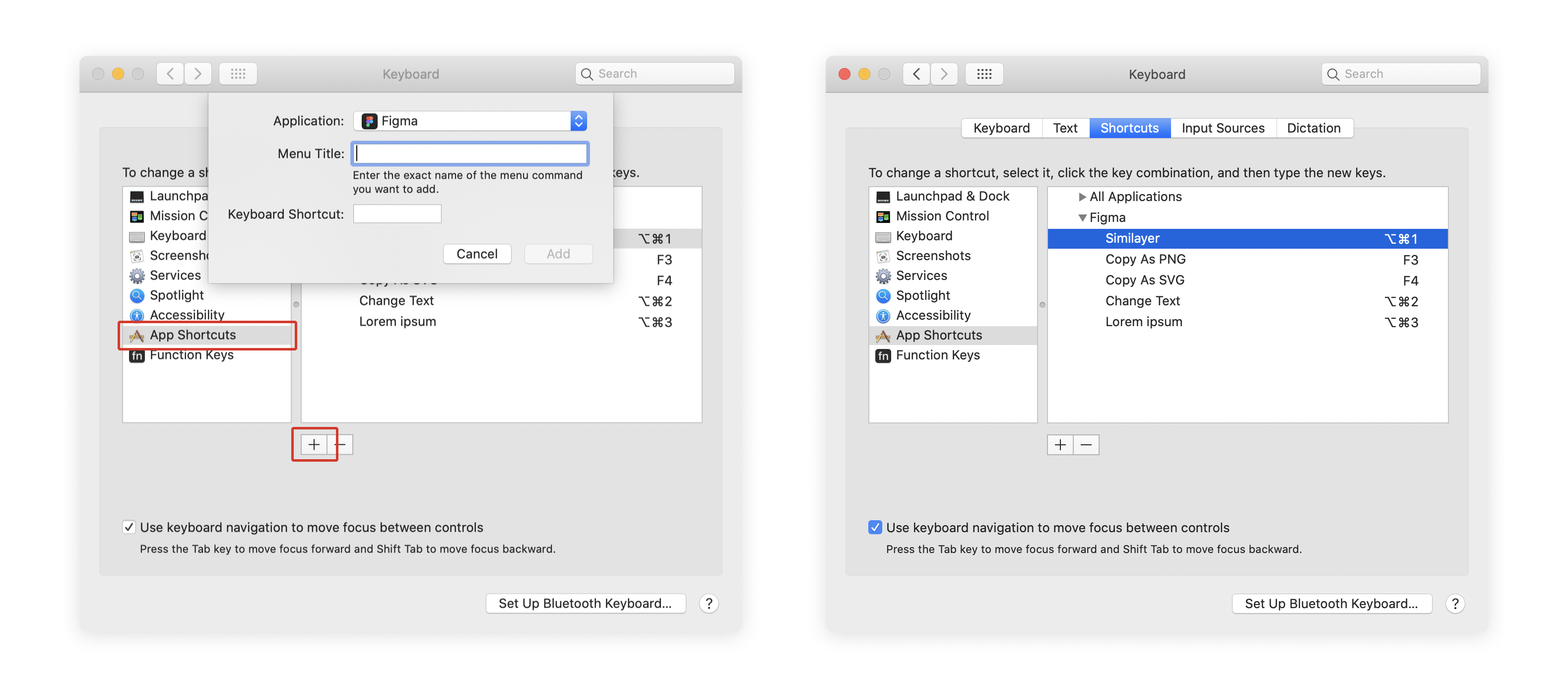The width and height of the screenshot is (1568, 696).
Task: Cancel the new shortcut dialog
Action: coord(477,253)
